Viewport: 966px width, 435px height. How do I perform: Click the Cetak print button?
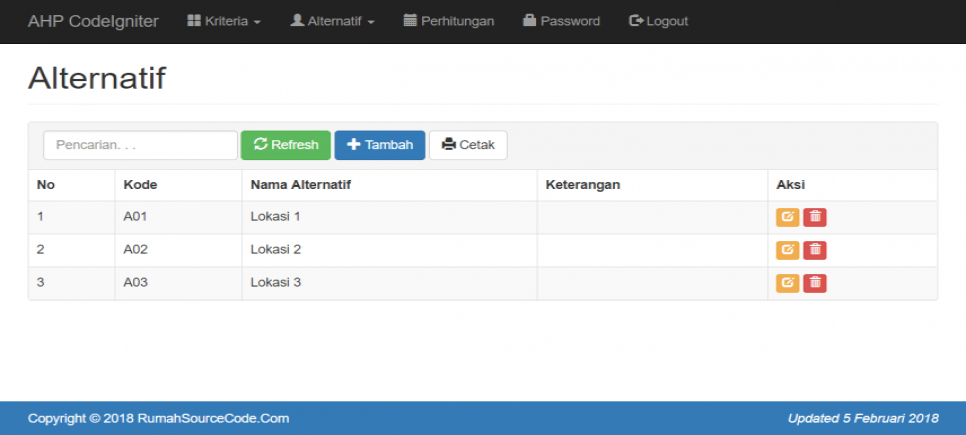click(468, 145)
